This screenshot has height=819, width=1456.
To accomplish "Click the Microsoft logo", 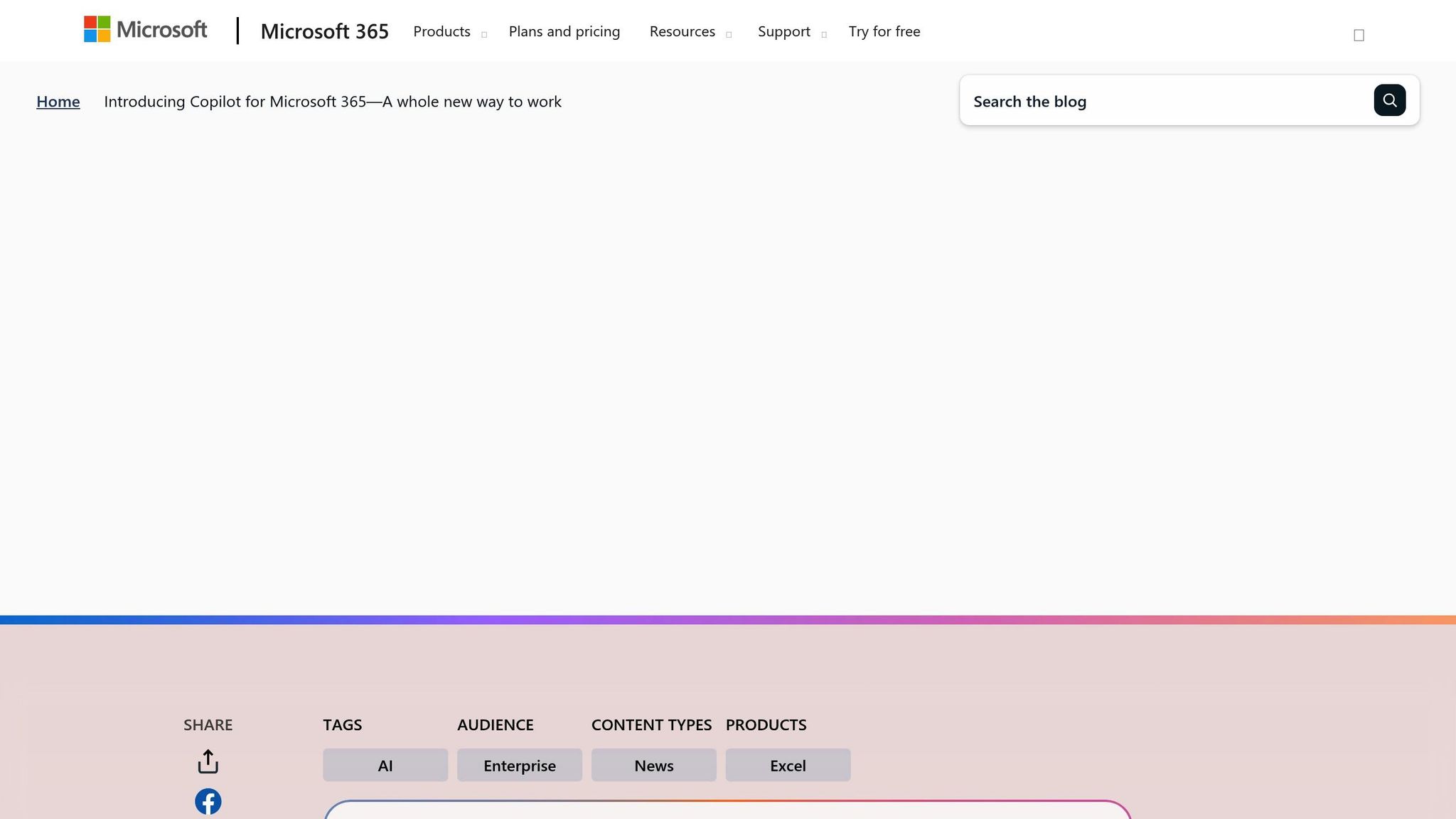I will click(x=146, y=30).
